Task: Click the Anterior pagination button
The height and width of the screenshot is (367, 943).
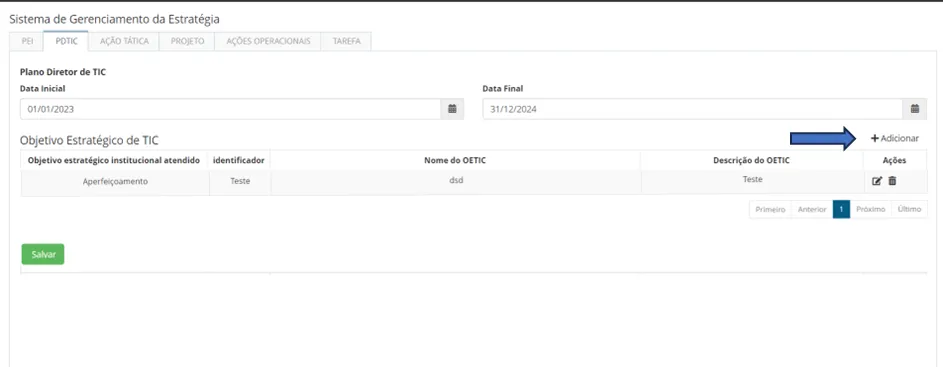Action: 812,209
